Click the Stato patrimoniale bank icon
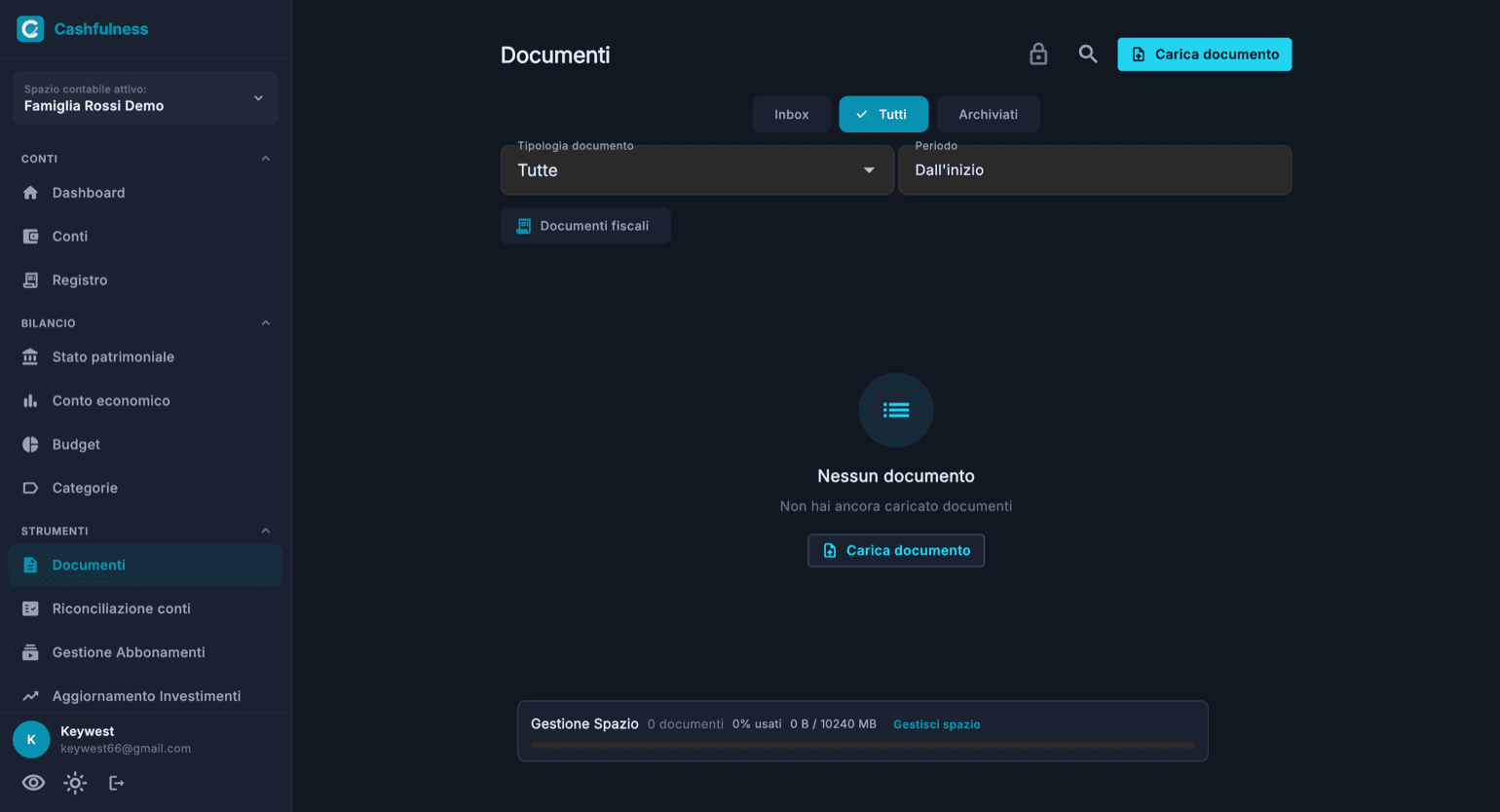Viewport: 1500px width, 812px height. coord(30,357)
